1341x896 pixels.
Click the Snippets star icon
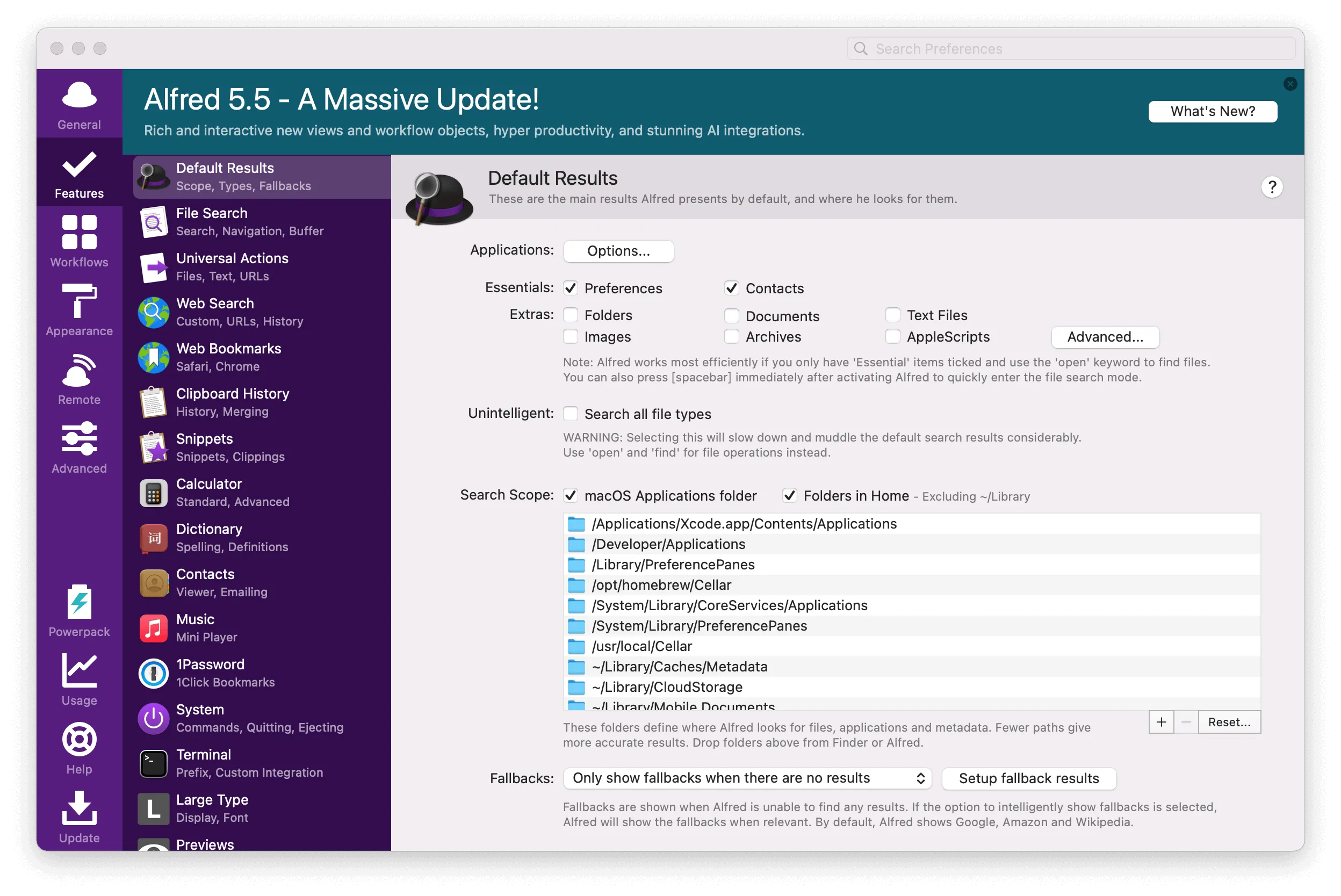tap(153, 447)
